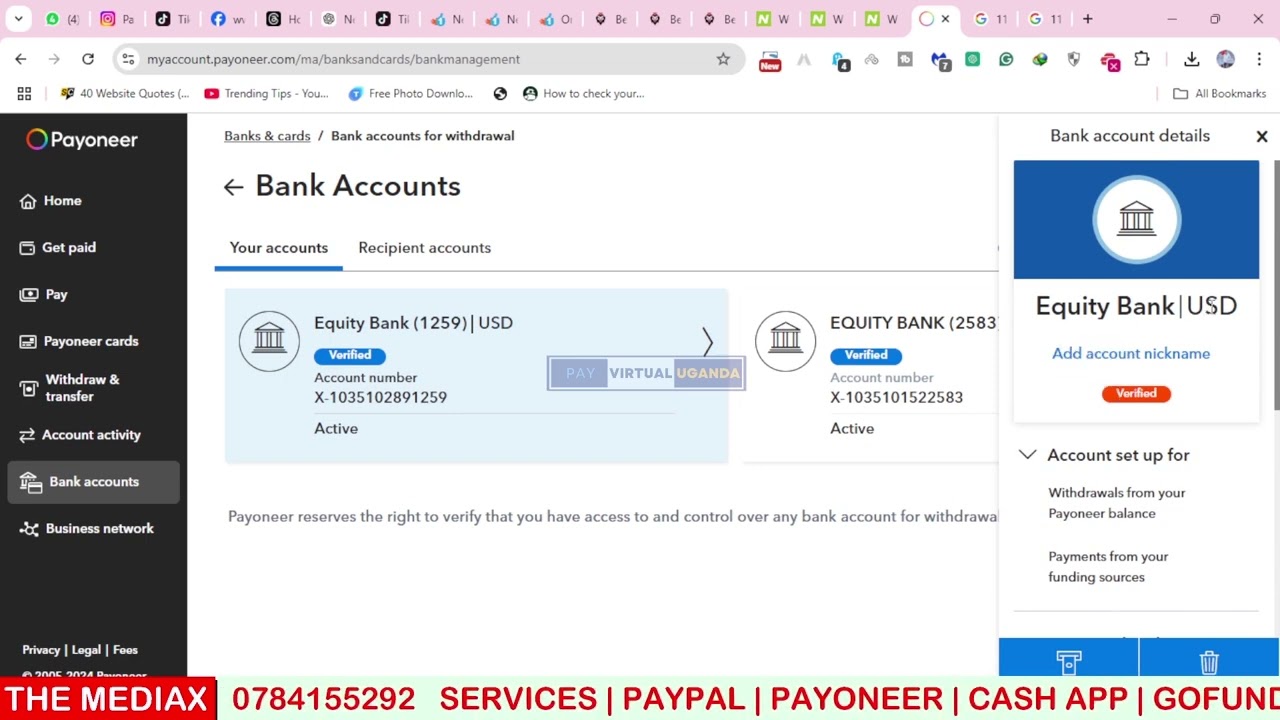The height and width of the screenshot is (720, 1280).
Task: Go back using arrow beside Bank Accounts
Action: (x=233, y=187)
